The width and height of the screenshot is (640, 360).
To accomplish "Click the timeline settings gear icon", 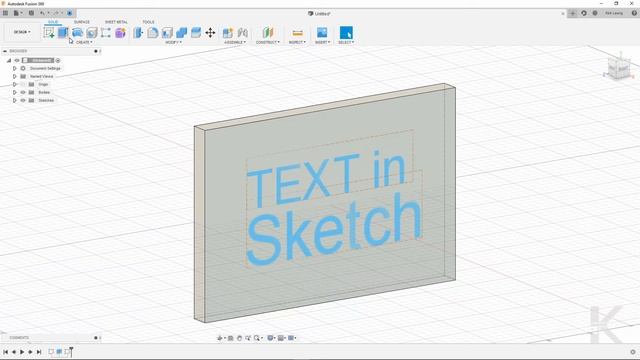I will point(633,352).
